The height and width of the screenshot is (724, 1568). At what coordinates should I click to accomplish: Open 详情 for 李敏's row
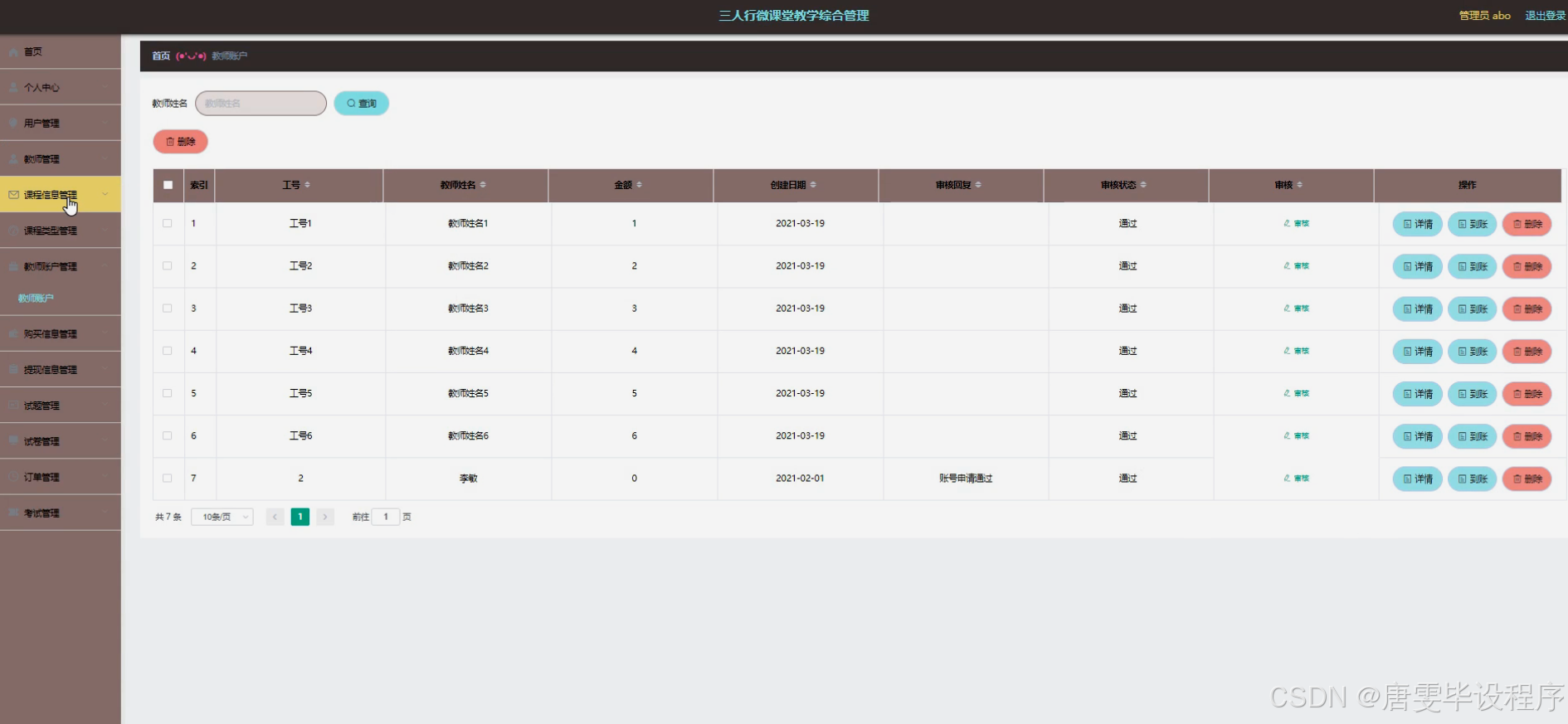(1417, 479)
